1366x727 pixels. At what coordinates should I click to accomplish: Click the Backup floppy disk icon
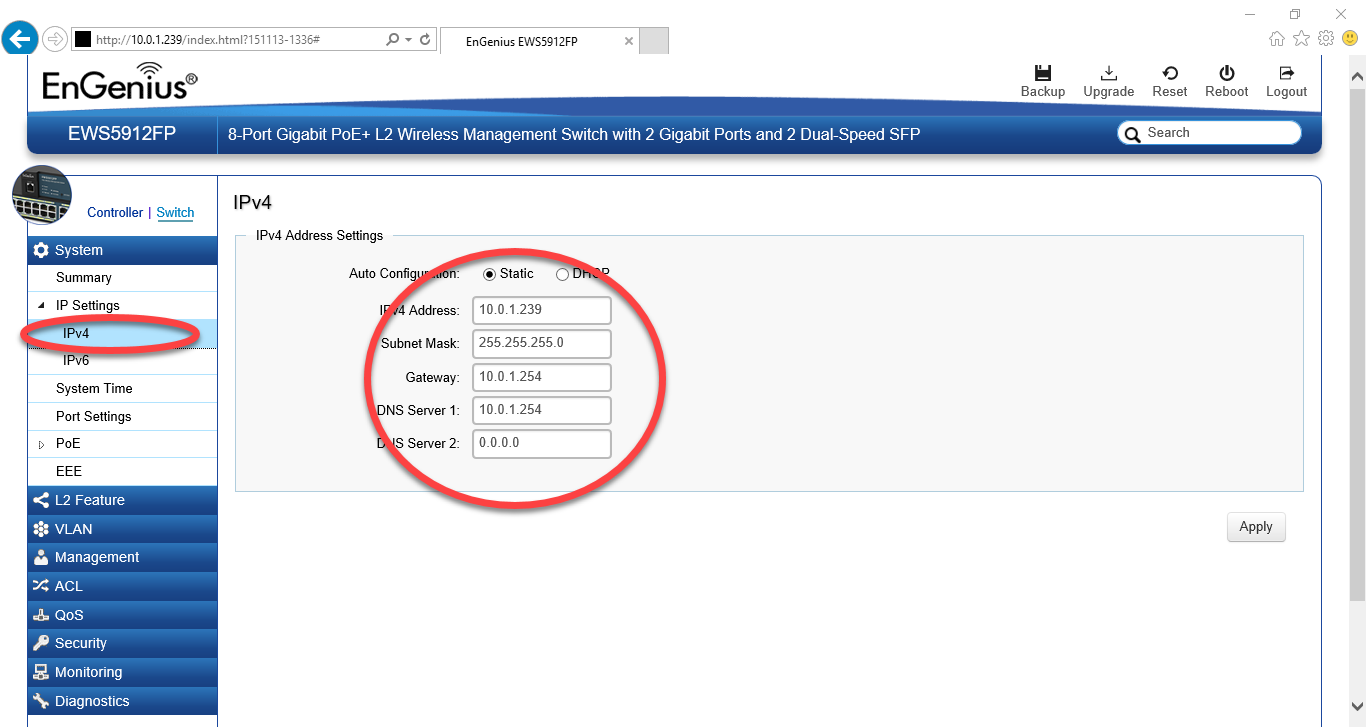[1043, 73]
